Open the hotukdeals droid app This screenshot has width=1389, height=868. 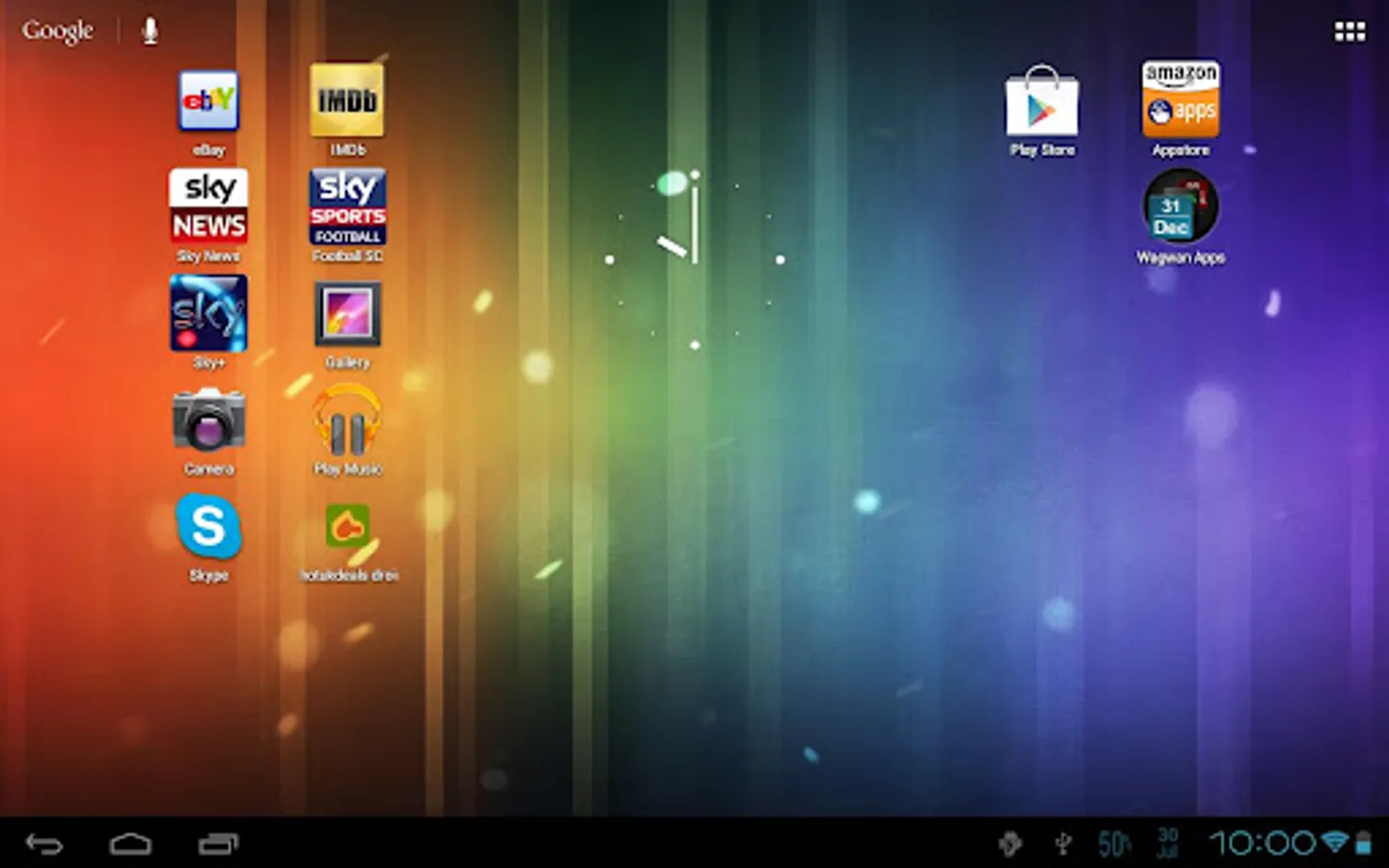[x=347, y=527]
